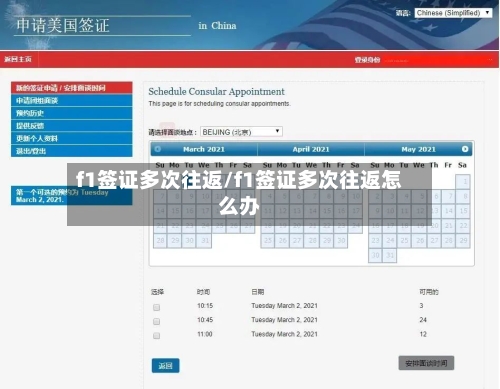Select May 23 on the calendar
The image size is (500, 389).
(375, 241)
